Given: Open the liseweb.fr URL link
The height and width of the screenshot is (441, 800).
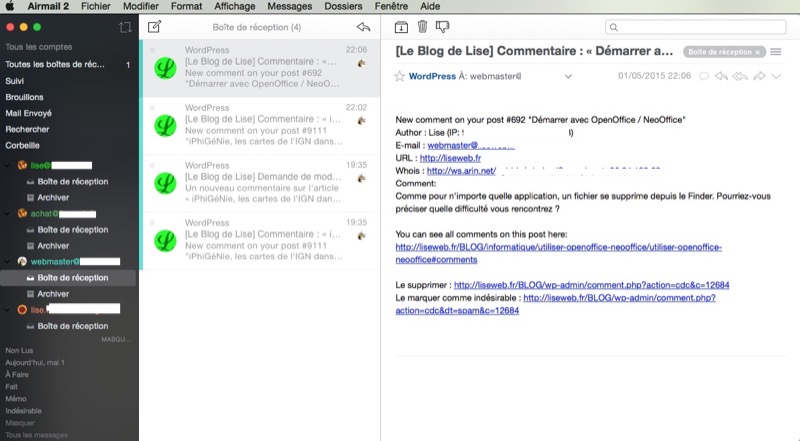Looking at the screenshot, I should coord(450,158).
